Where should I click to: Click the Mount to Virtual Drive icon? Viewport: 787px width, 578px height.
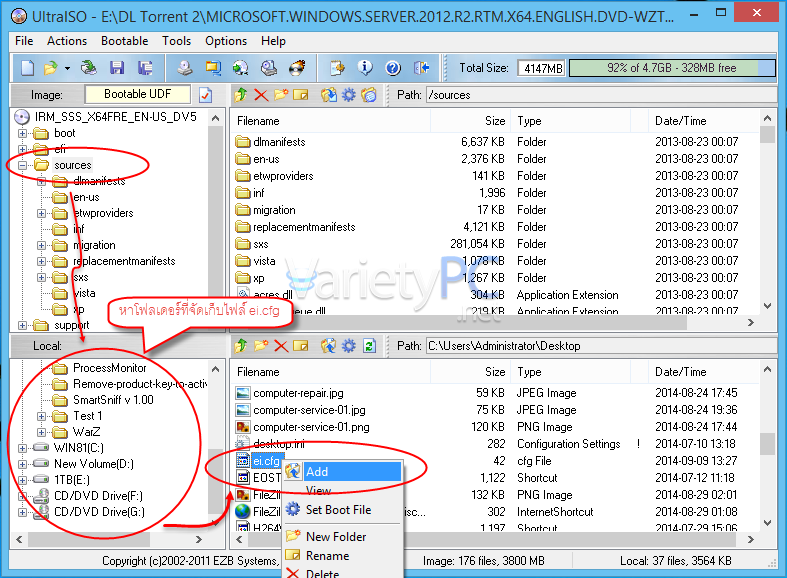269,68
